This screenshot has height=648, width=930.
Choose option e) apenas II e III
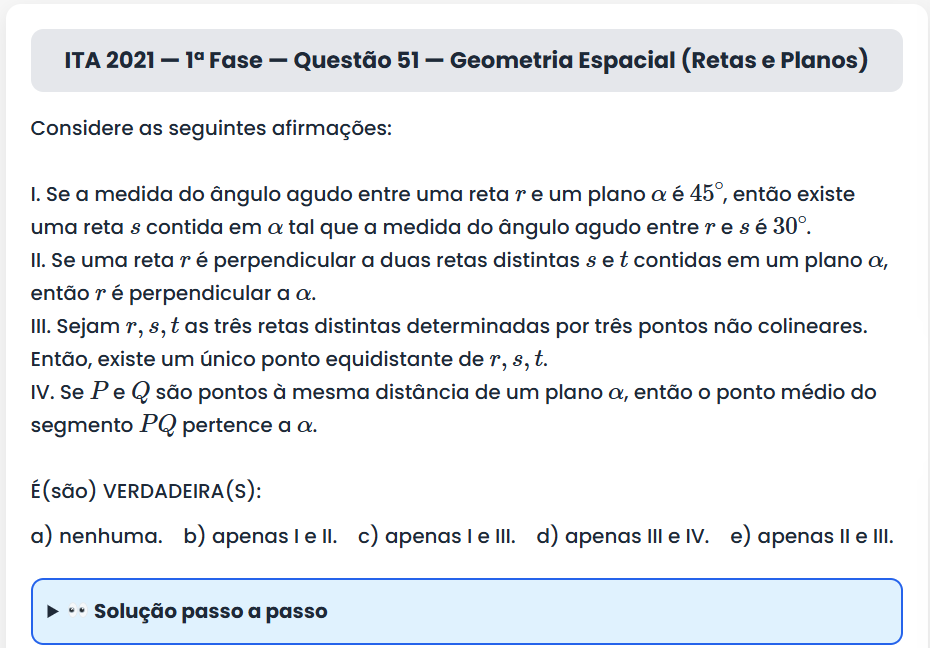coord(812,536)
